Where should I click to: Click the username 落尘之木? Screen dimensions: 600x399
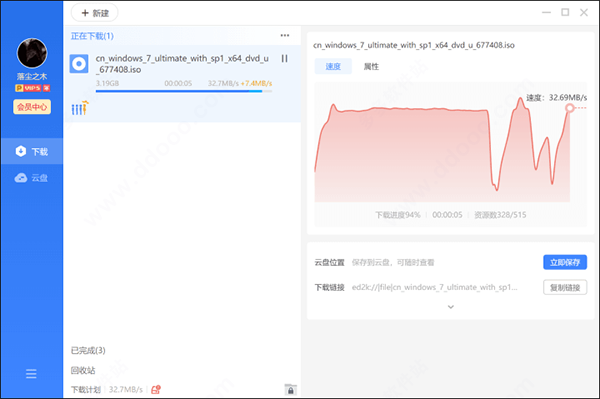click(x=32, y=77)
